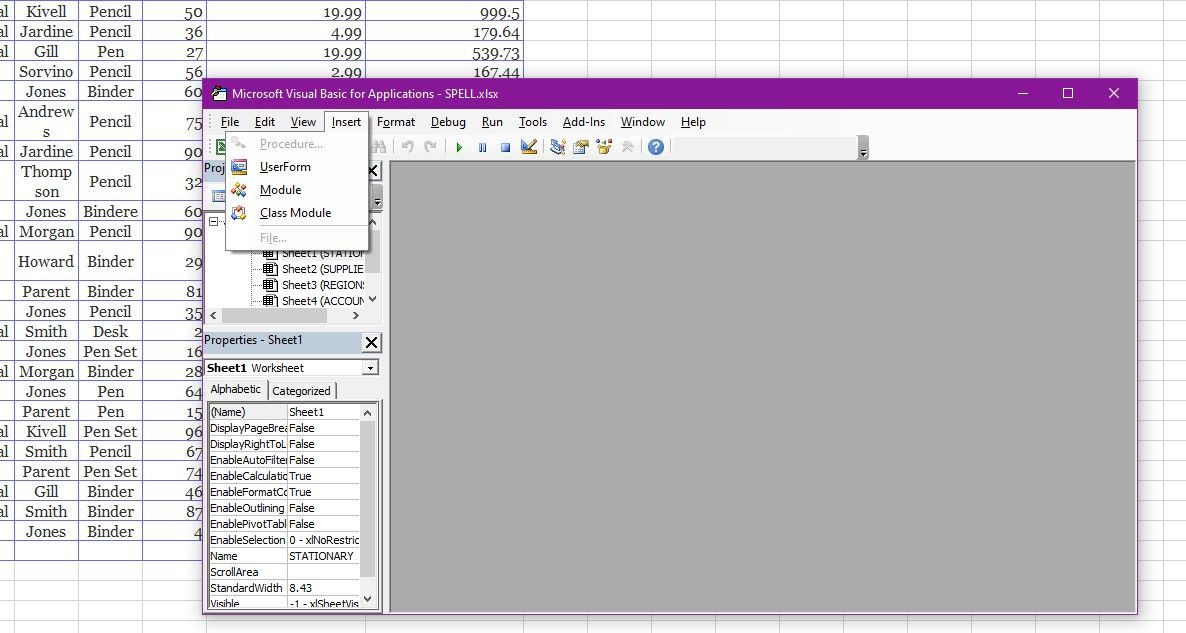The image size is (1186, 633).
Task: Open the View menu
Action: [x=303, y=122]
